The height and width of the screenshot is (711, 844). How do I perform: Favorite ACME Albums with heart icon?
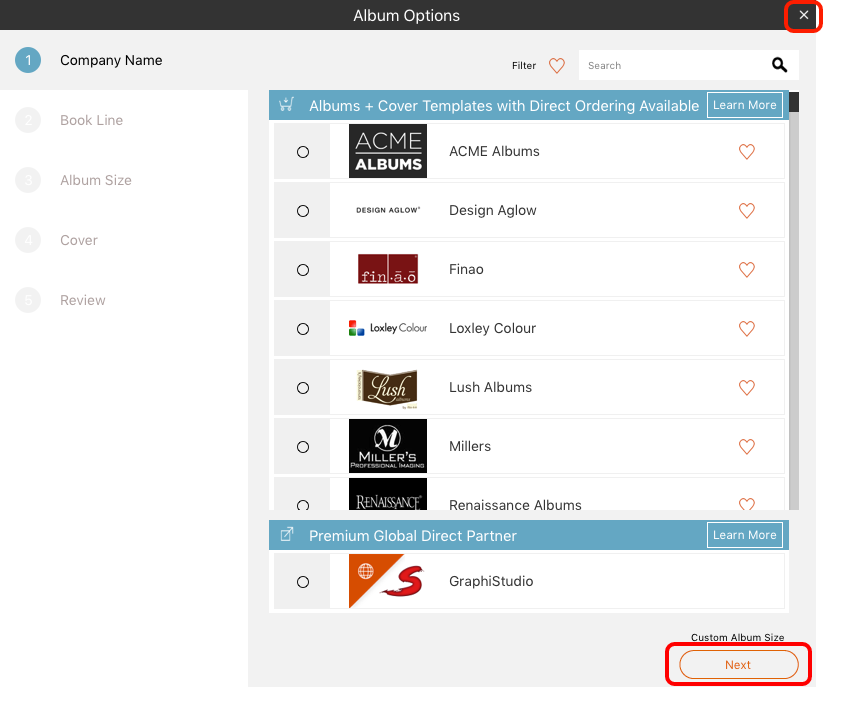pyautogui.click(x=747, y=152)
